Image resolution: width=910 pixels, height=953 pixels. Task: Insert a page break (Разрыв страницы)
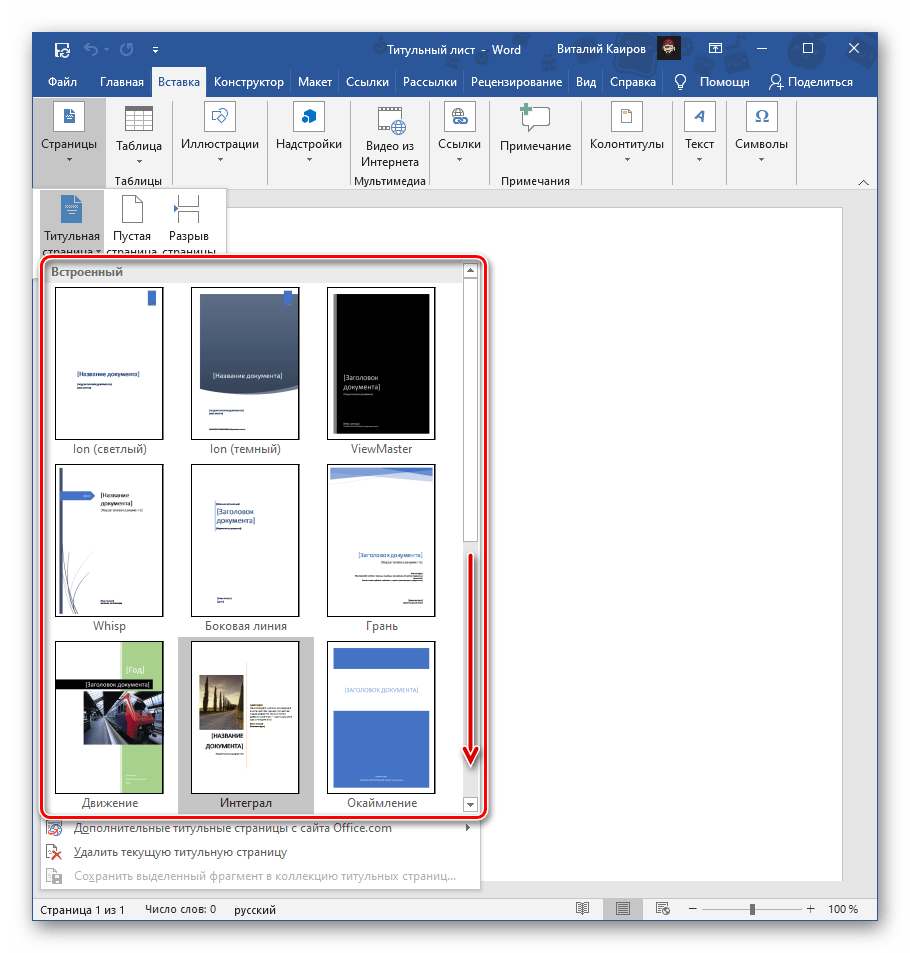pyautogui.click(x=189, y=226)
